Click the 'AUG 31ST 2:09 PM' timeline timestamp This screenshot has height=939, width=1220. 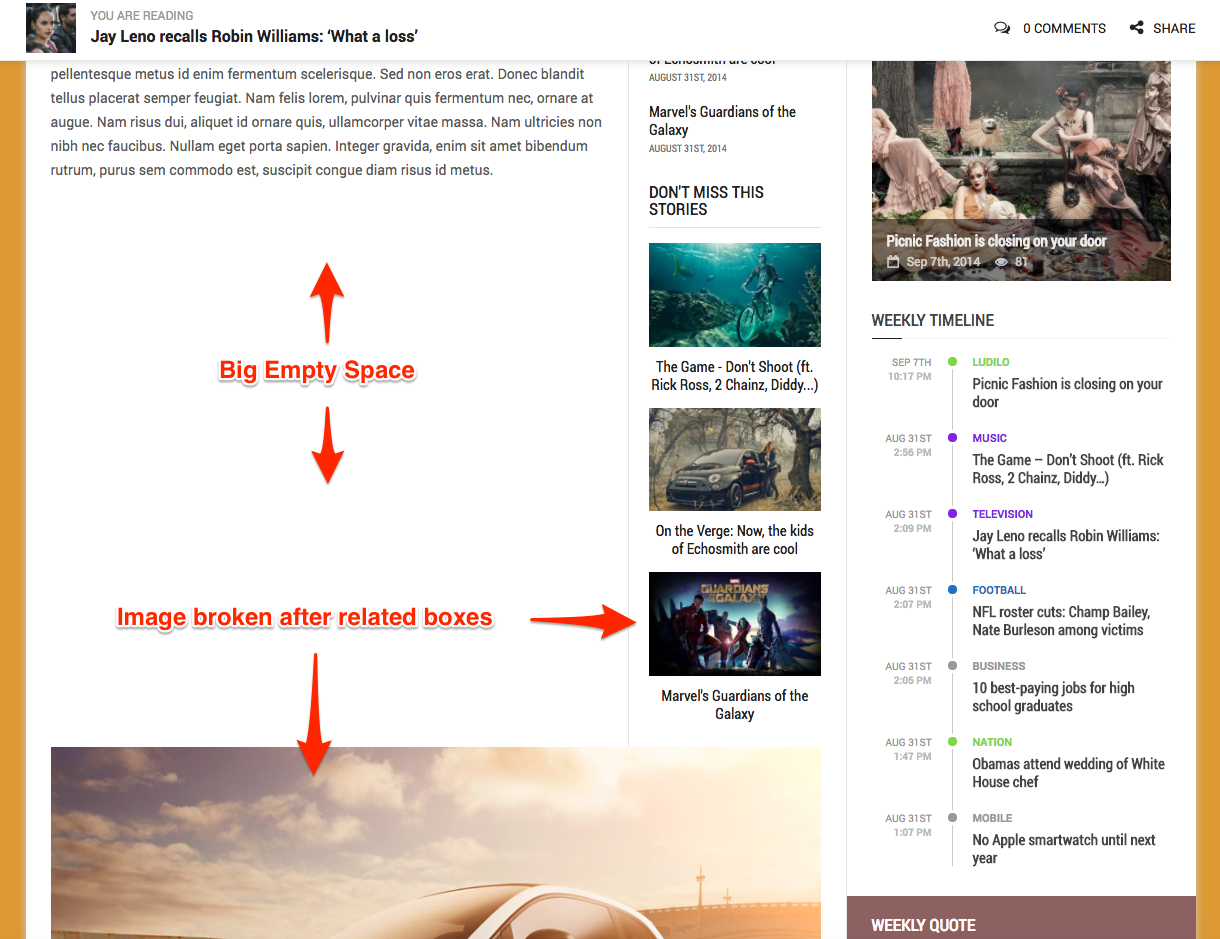click(x=909, y=521)
